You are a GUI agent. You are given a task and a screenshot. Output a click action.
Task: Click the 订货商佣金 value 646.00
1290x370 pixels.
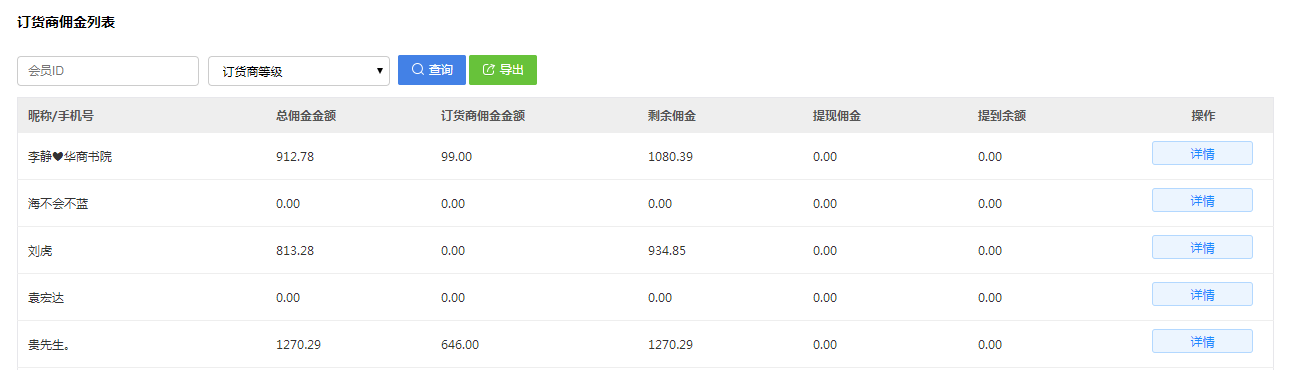click(460, 345)
